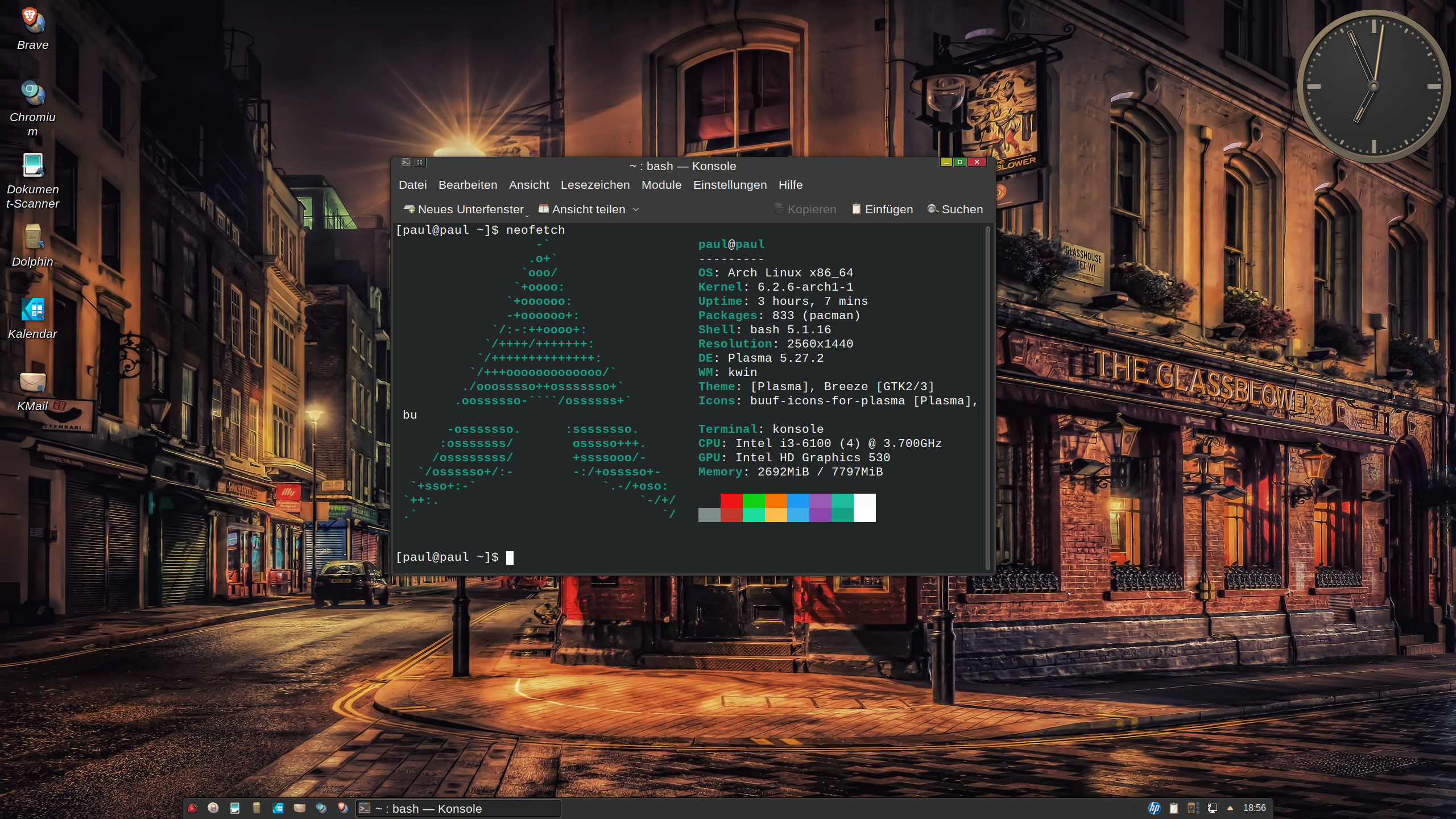The width and height of the screenshot is (1456, 819).
Task: Click the Neues Unterfenster button
Action: (464, 209)
